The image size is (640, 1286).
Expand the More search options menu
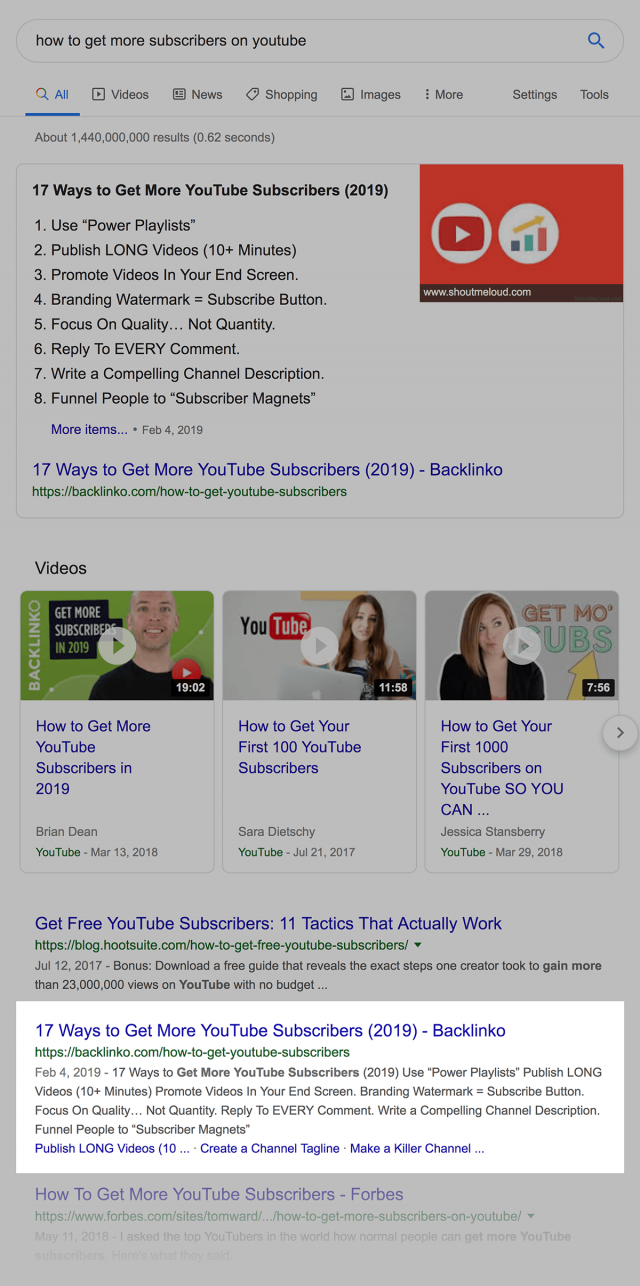(443, 94)
